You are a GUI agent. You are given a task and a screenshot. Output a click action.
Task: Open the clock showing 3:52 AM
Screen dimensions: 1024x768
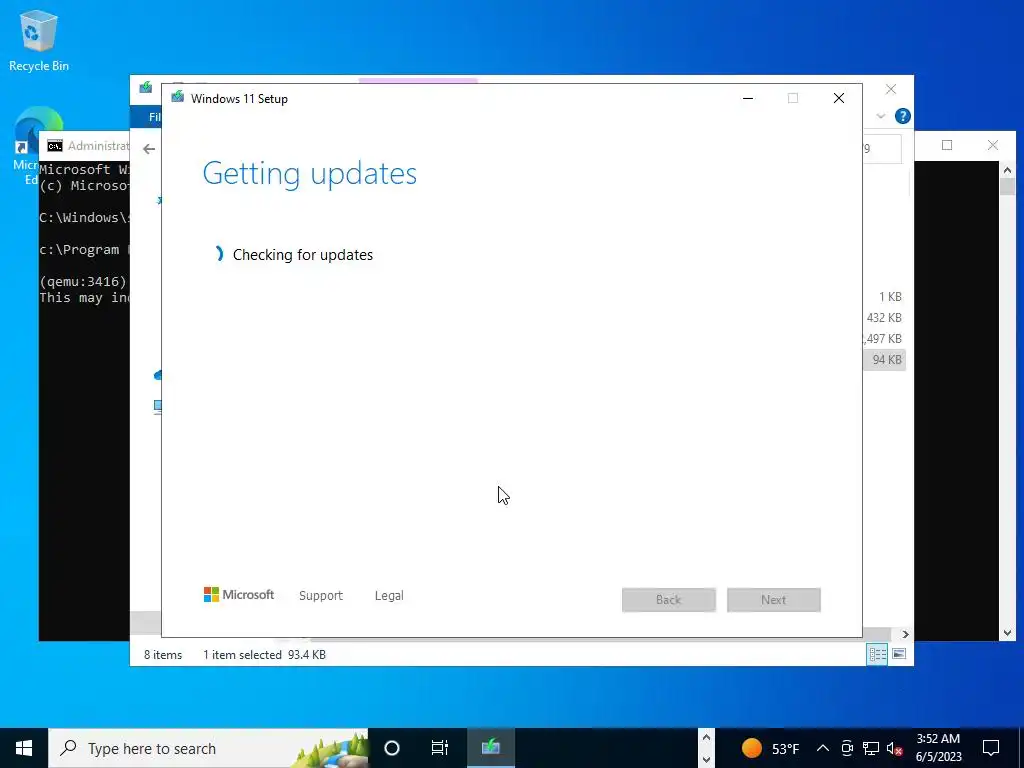(938, 748)
